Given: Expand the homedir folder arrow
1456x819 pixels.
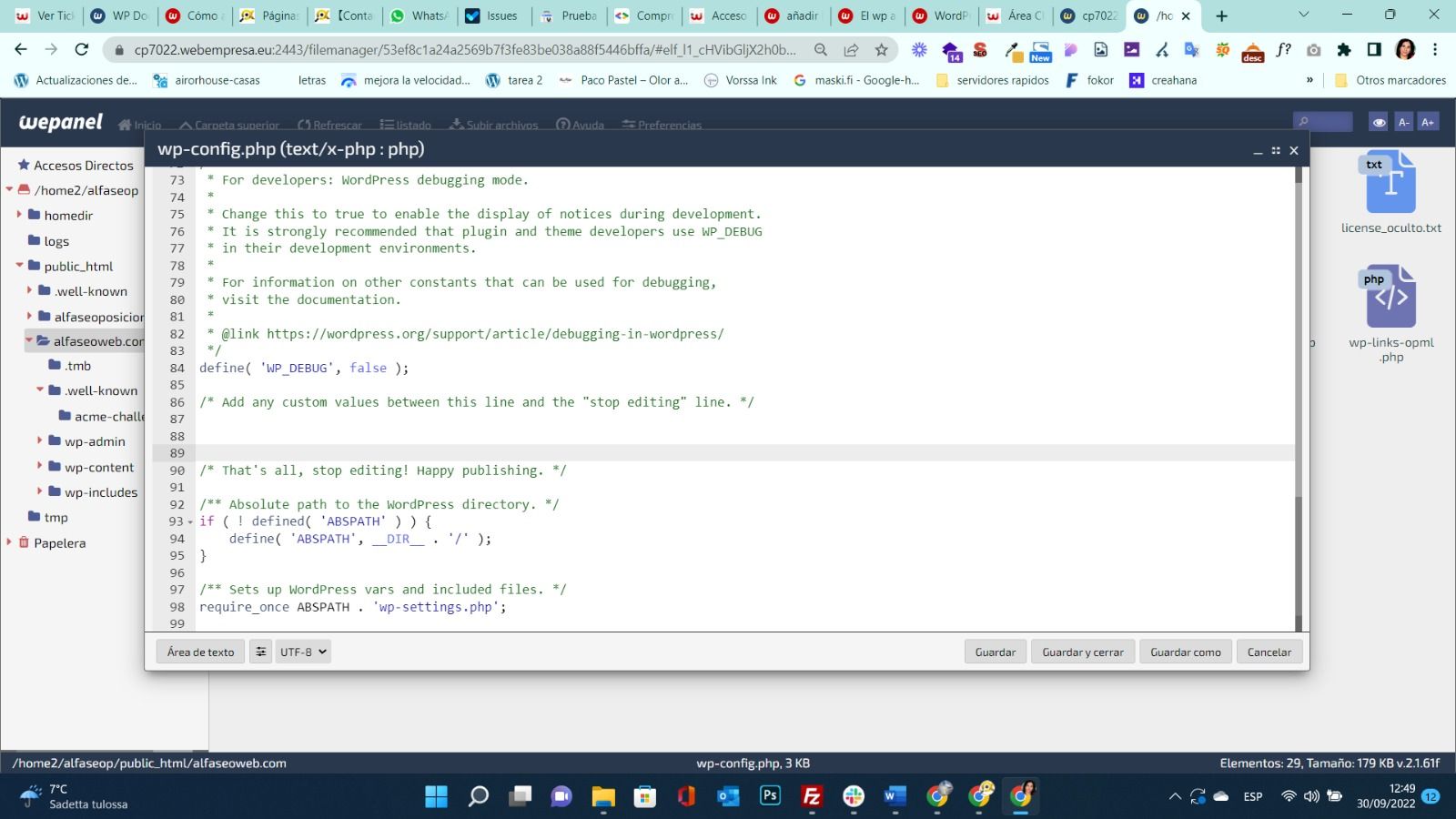Looking at the screenshot, I should pos(19,215).
